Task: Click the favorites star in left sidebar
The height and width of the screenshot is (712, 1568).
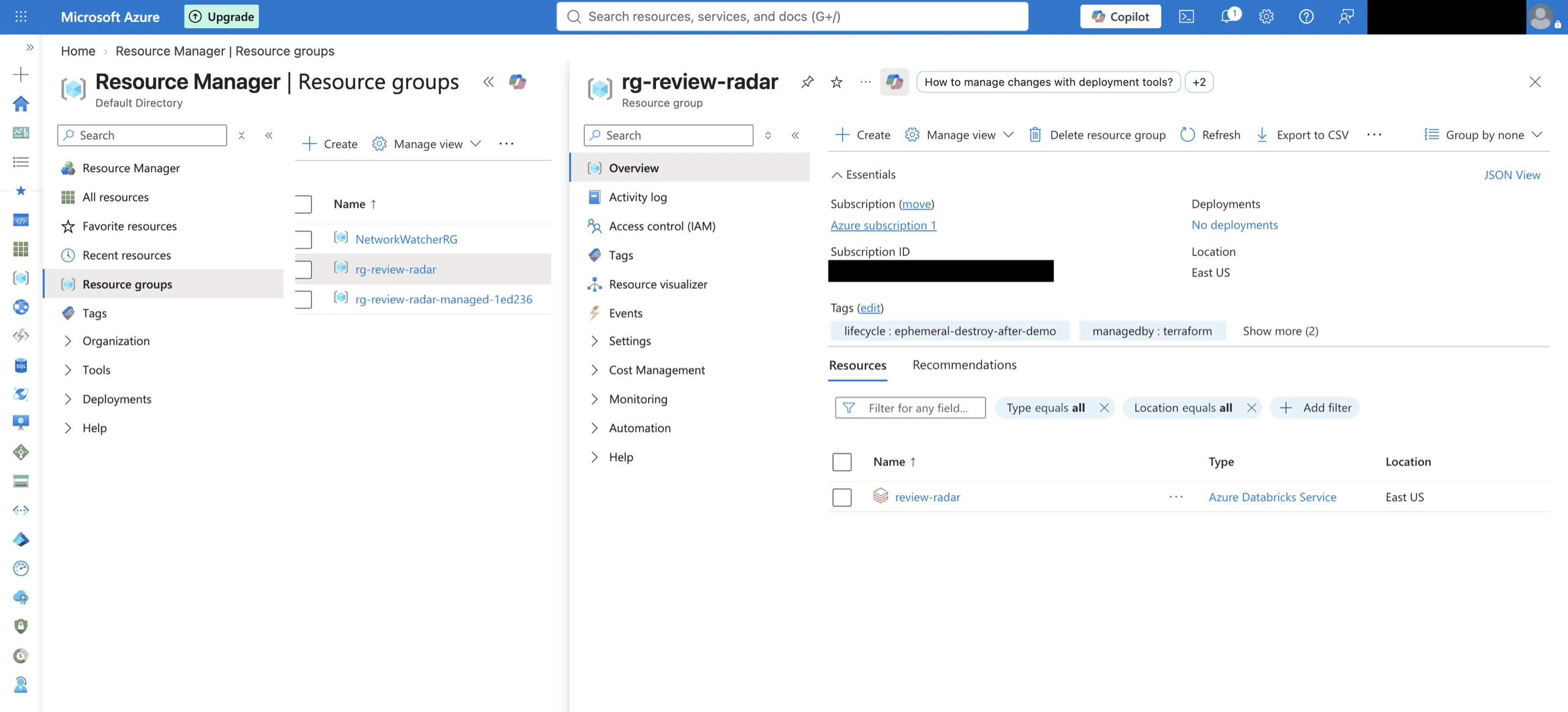Action: coord(21,191)
